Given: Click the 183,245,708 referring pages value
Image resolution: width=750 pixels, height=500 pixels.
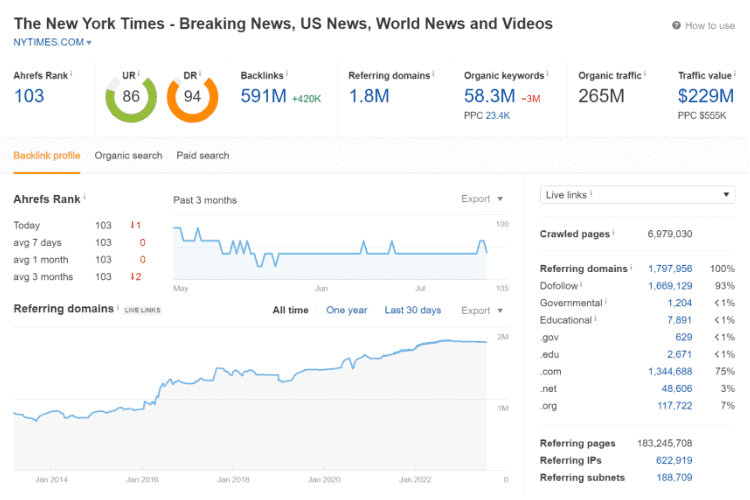Looking at the screenshot, I should point(664,444).
